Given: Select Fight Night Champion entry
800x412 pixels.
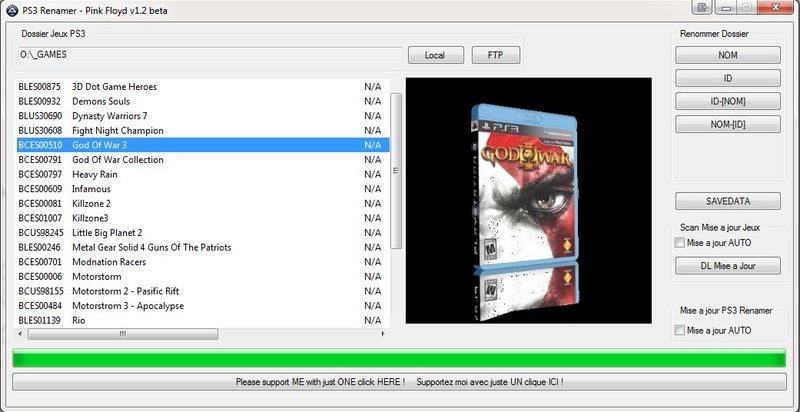Looking at the screenshot, I should [x=203, y=131].
